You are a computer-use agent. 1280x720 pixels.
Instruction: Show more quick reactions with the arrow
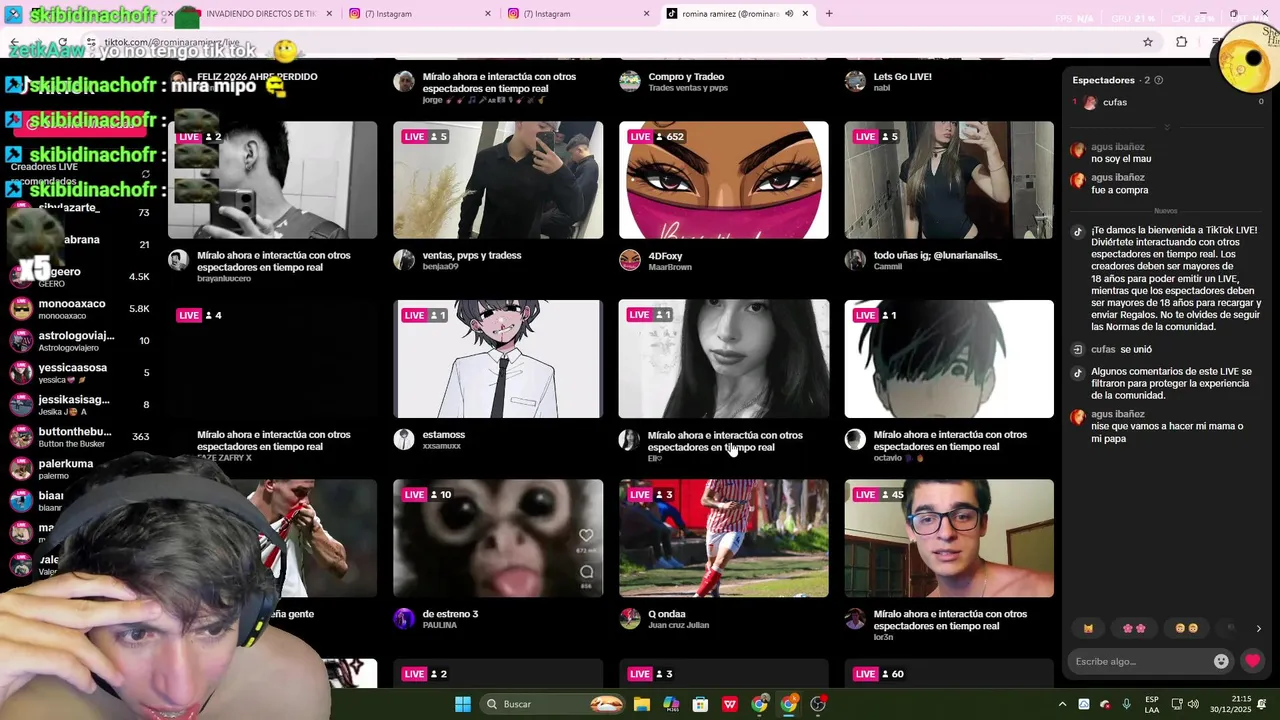click(1258, 628)
